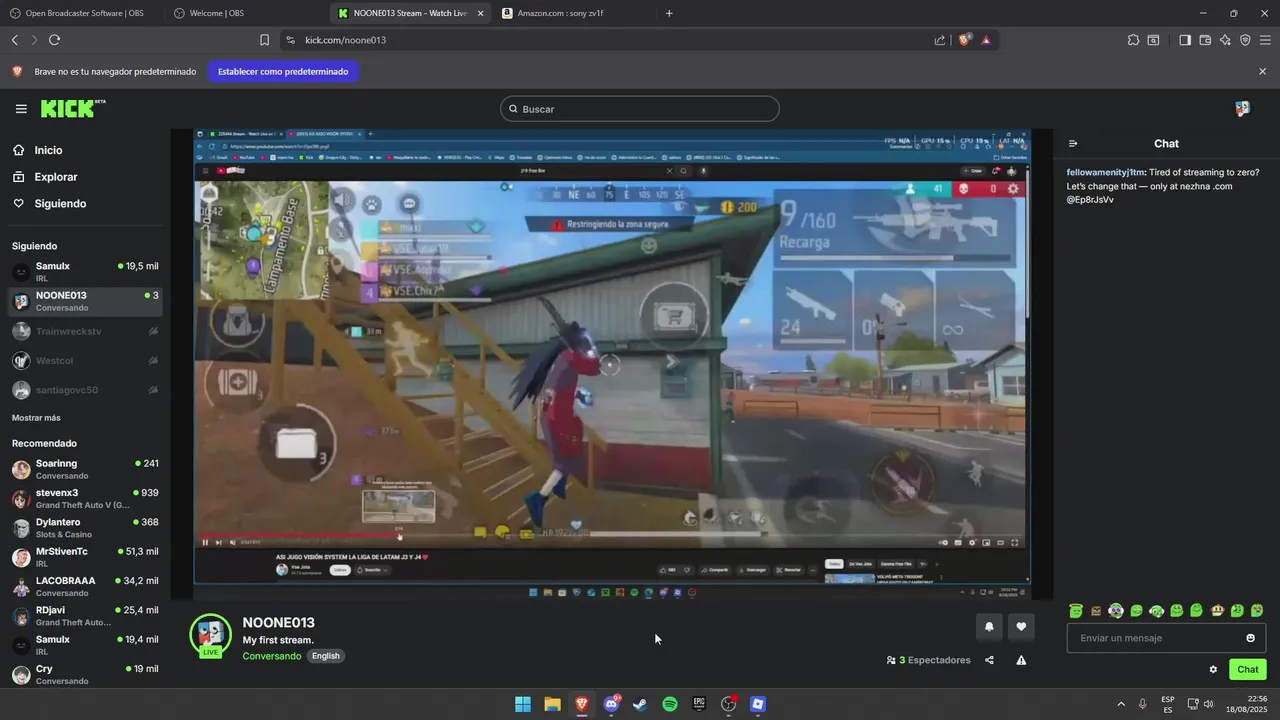
Task: Open the offline Trainwreckstv channel
Action: click(85, 331)
